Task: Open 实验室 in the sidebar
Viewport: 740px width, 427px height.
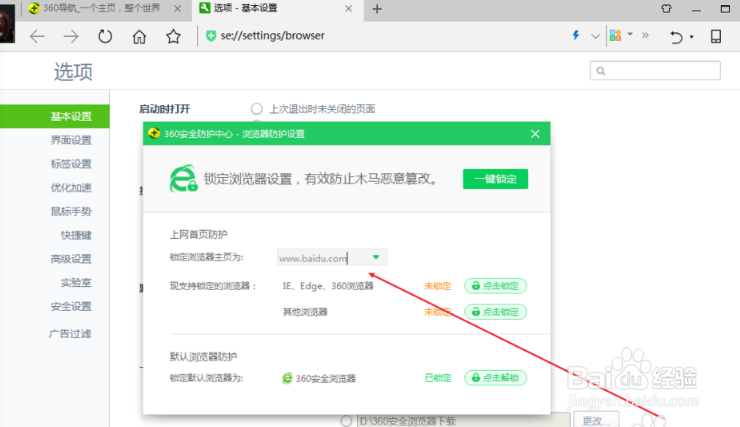Action: click(x=76, y=282)
